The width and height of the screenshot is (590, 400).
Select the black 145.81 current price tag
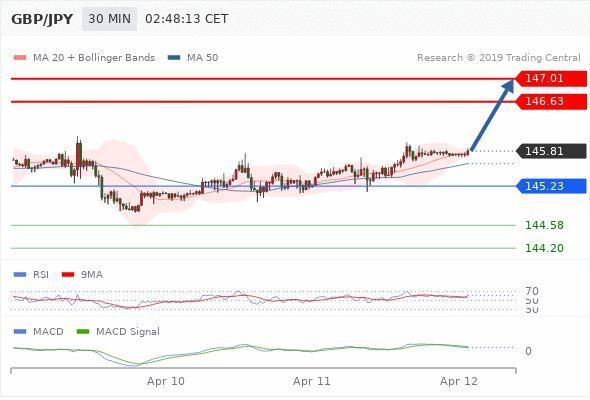551,151
